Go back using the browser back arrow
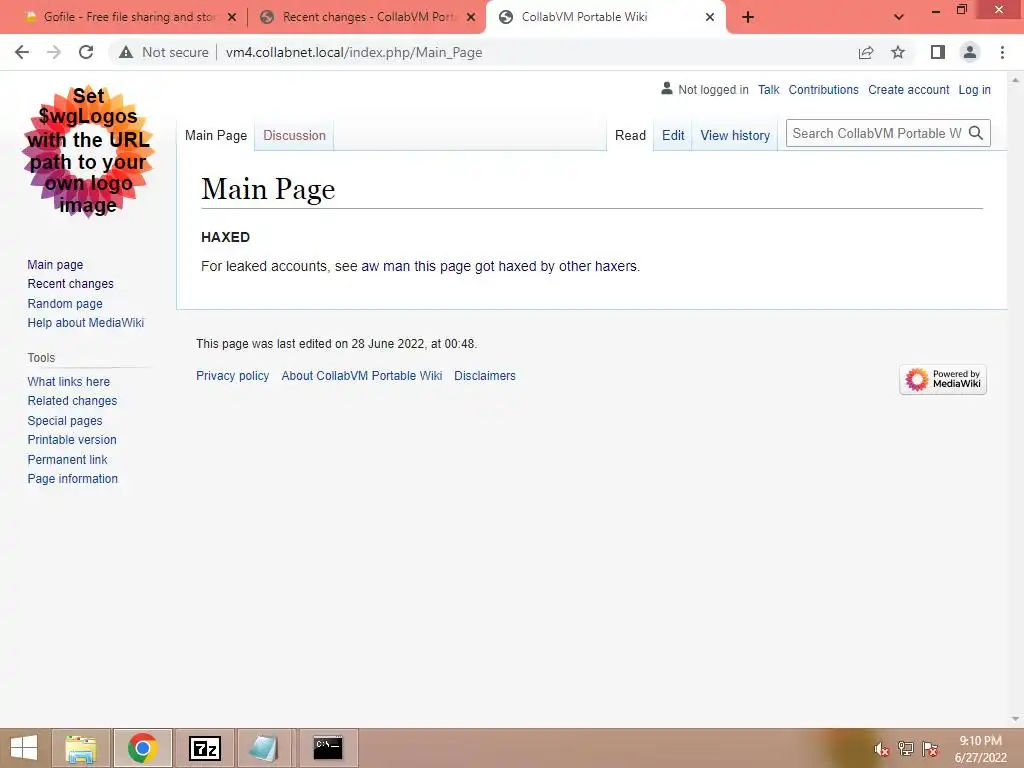 click(x=22, y=52)
